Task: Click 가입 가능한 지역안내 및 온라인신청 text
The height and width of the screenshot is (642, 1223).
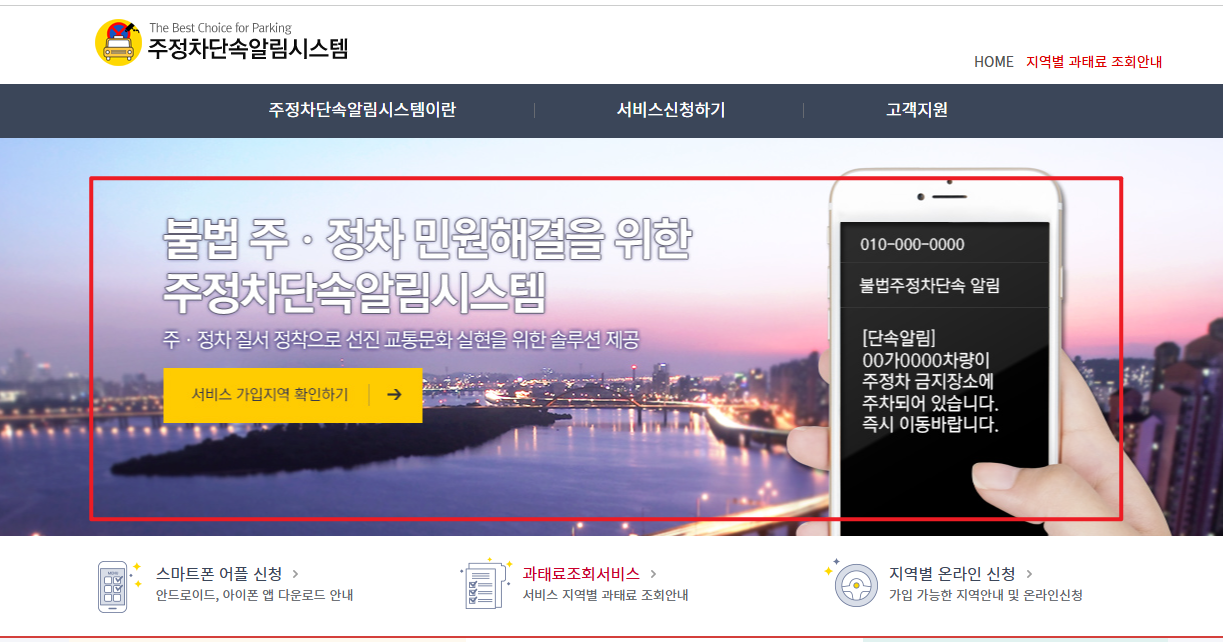Action: click(987, 594)
